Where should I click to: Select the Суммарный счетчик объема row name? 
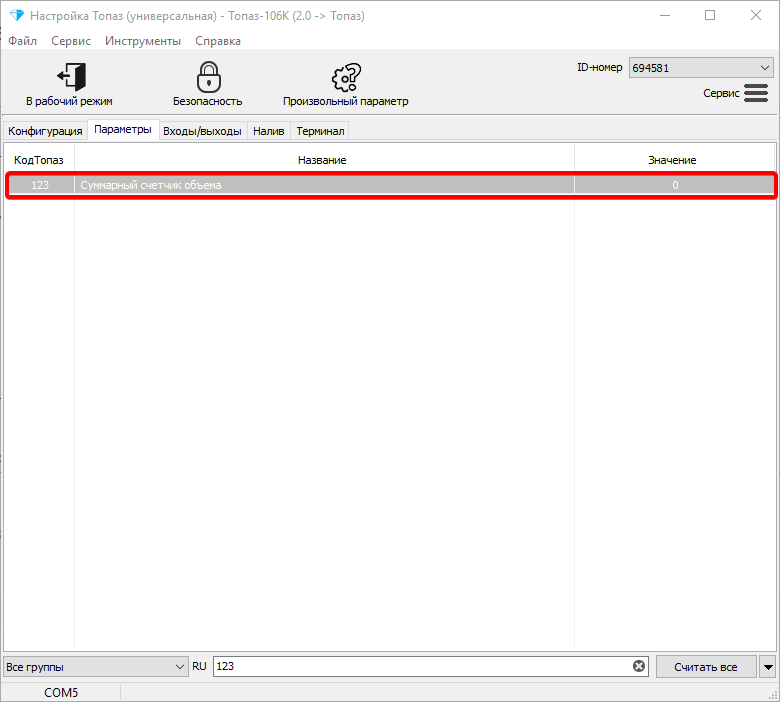(151, 185)
